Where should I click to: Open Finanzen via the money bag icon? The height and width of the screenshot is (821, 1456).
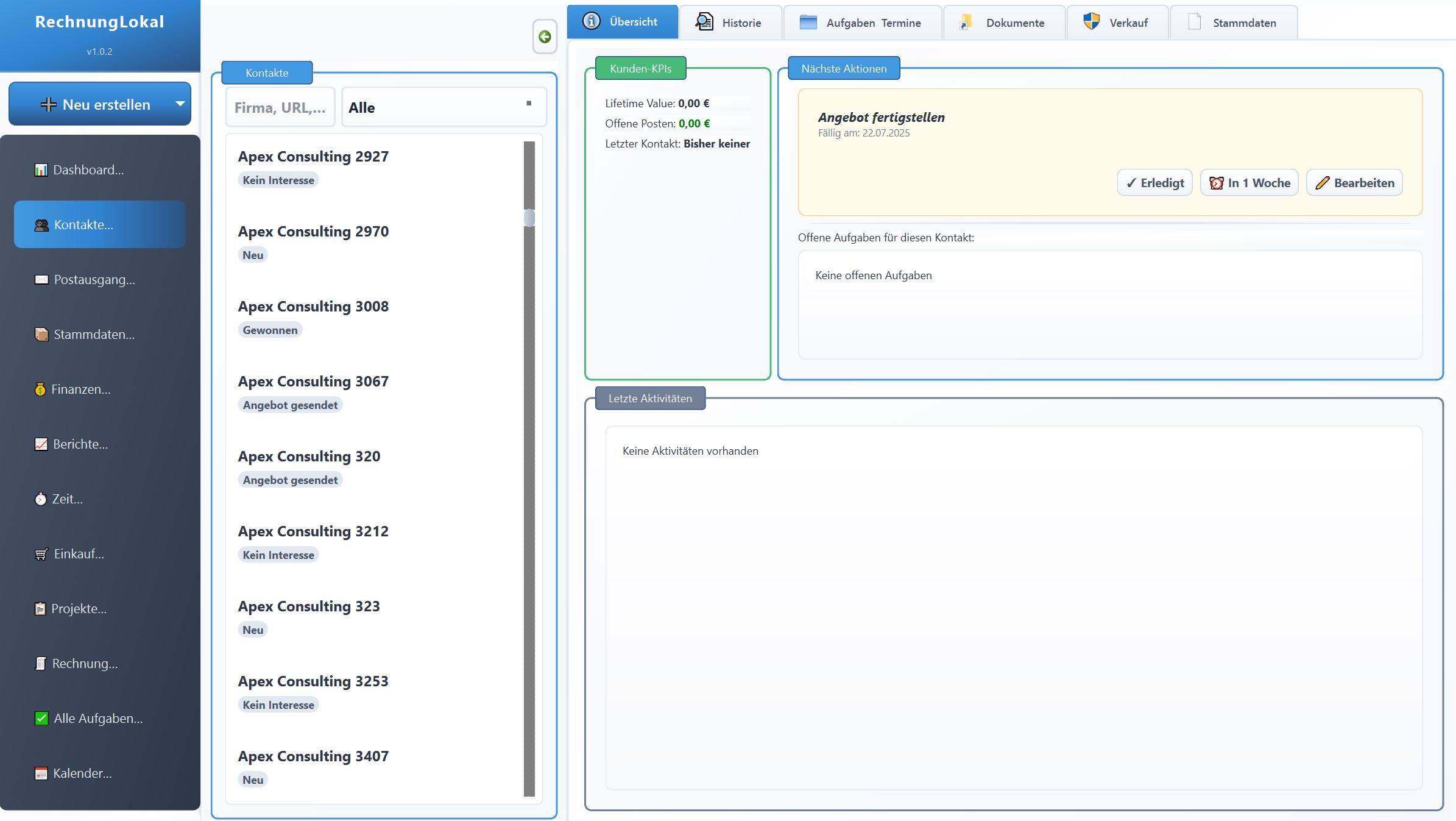[40, 388]
